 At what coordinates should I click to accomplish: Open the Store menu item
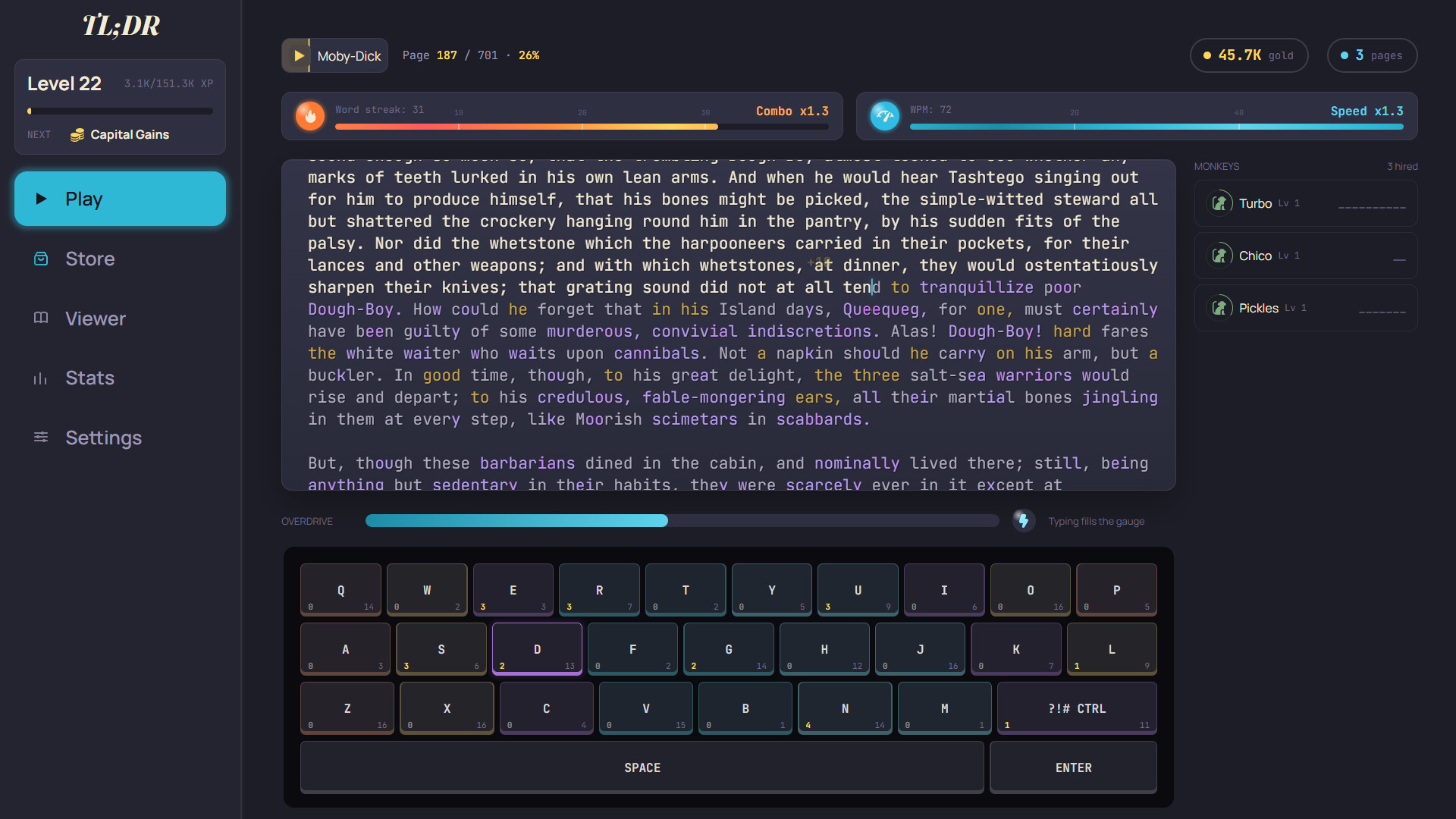click(x=120, y=259)
